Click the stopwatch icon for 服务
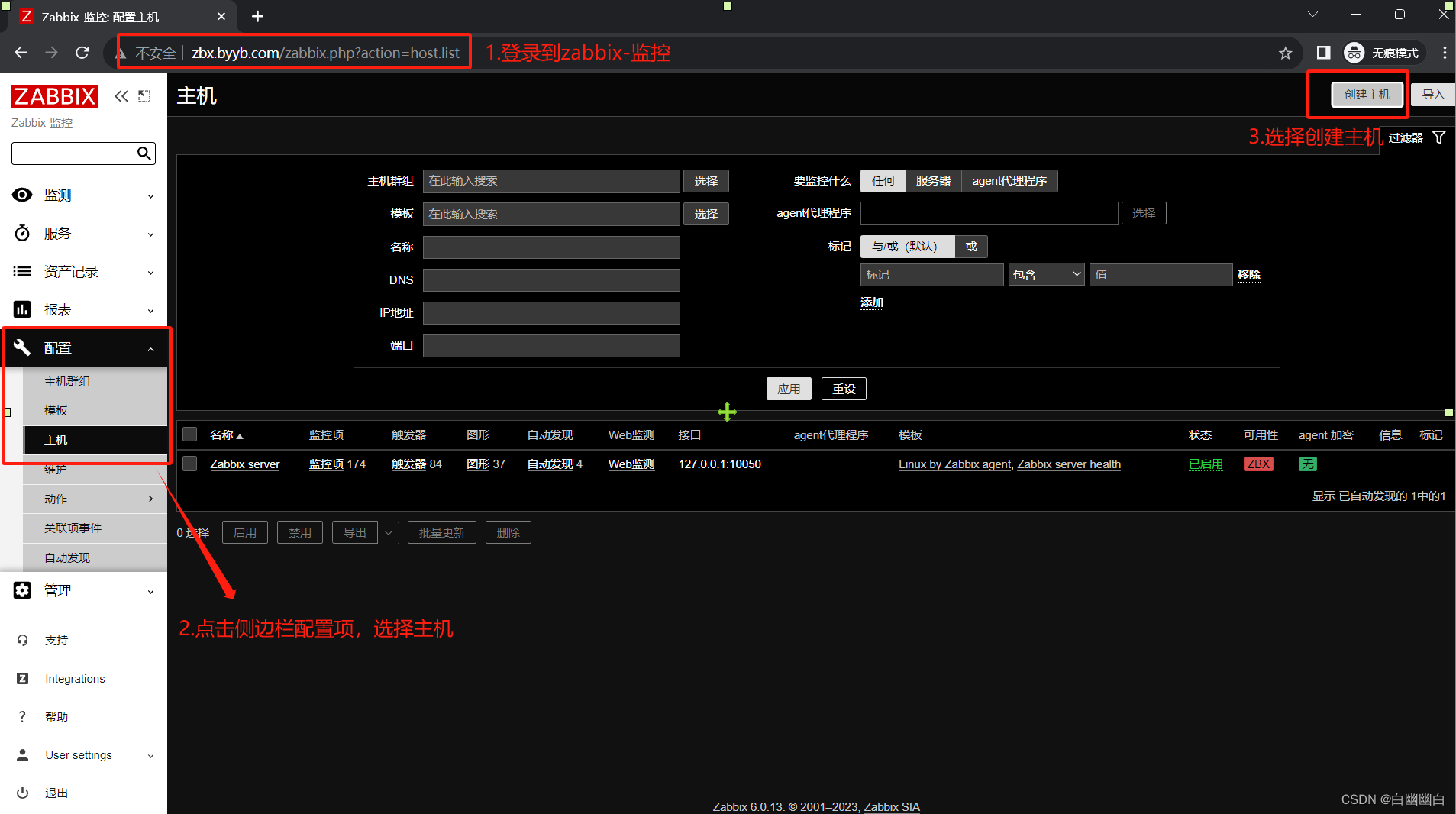 [22, 233]
